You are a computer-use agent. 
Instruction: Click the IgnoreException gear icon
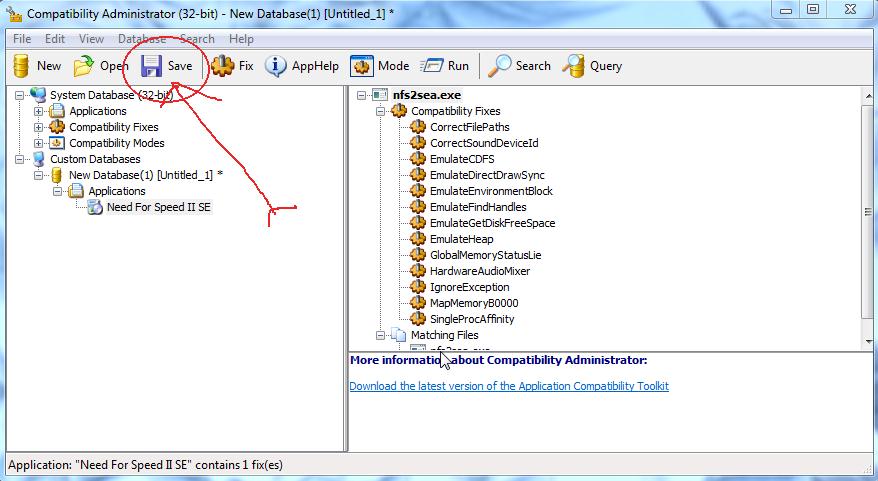[418, 287]
